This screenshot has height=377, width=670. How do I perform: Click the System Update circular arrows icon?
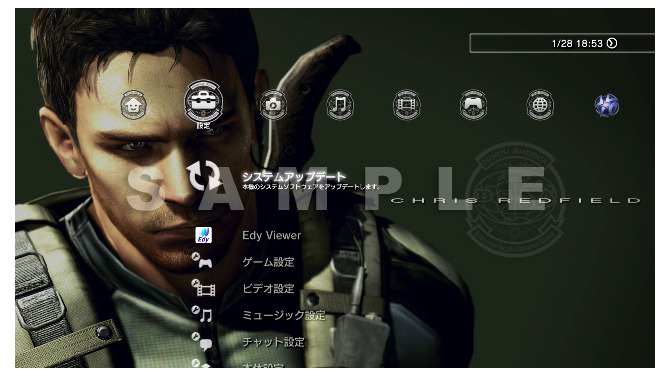pyautogui.click(x=204, y=176)
